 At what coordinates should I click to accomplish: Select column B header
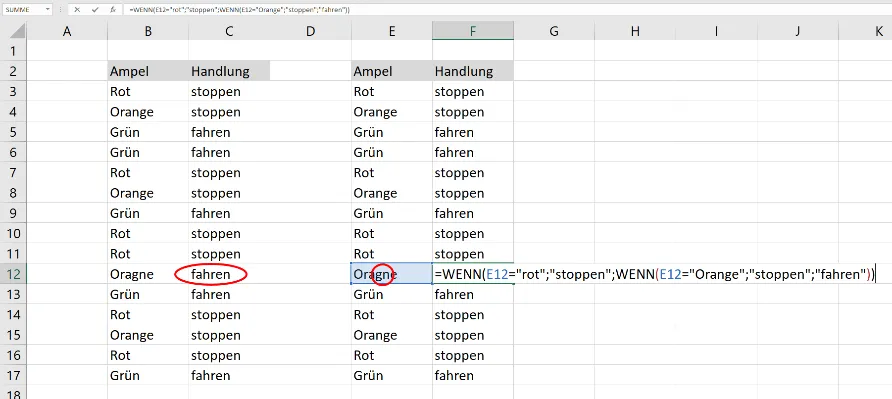point(148,32)
